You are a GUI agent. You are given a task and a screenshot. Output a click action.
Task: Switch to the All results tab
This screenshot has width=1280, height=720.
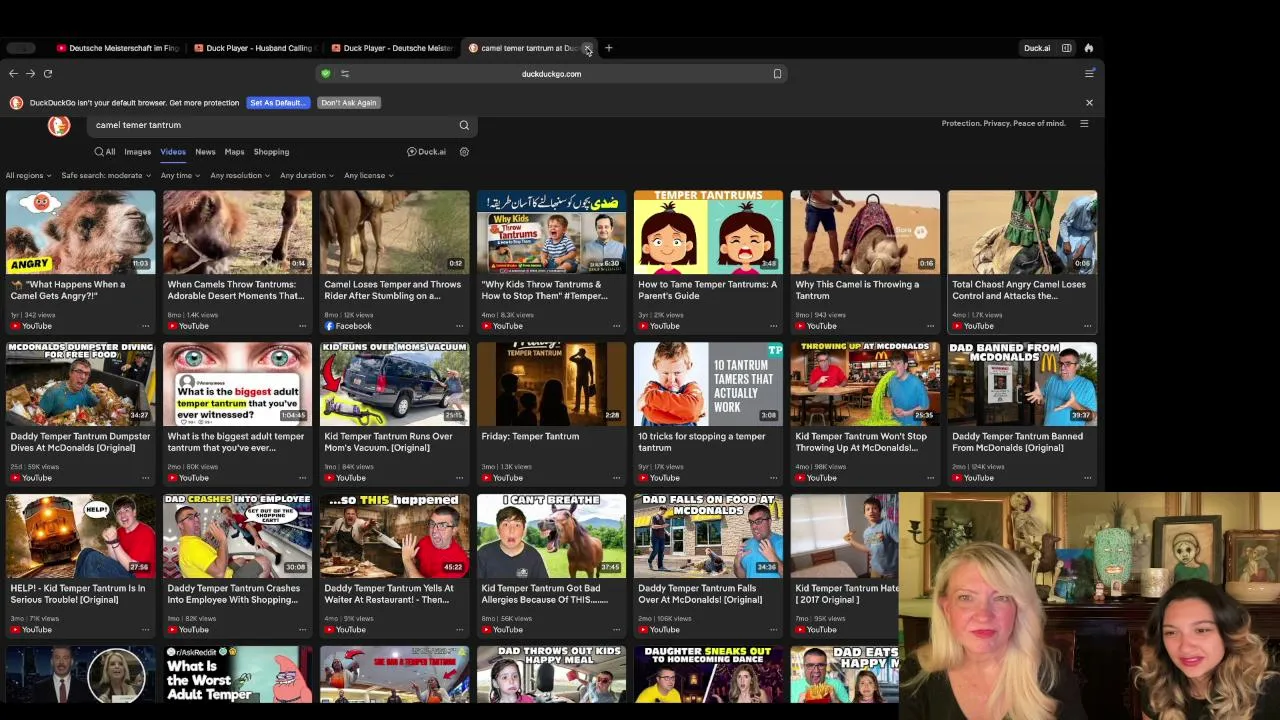[x=105, y=152]
